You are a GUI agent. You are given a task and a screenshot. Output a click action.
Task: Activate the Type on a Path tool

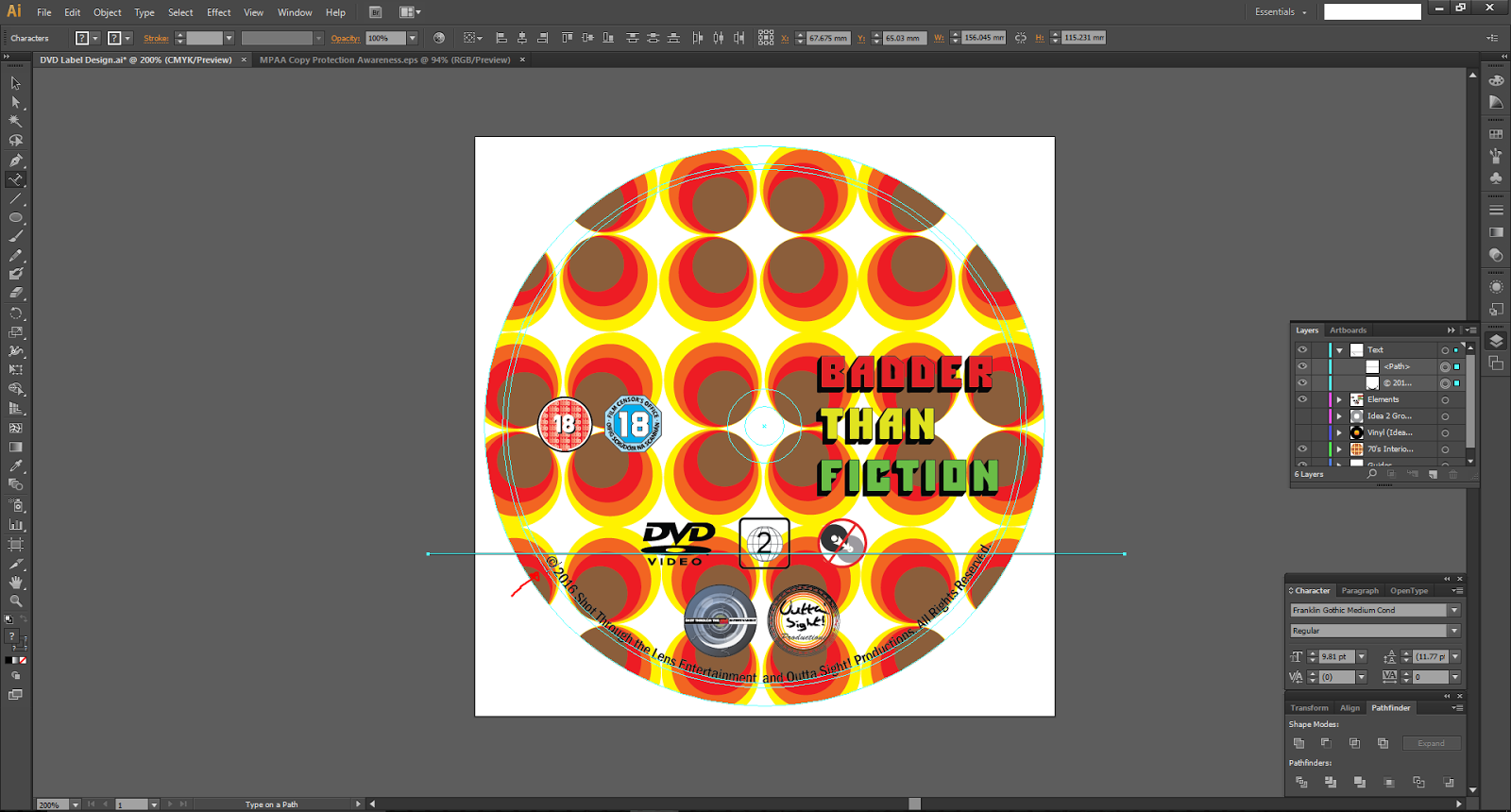16,179
